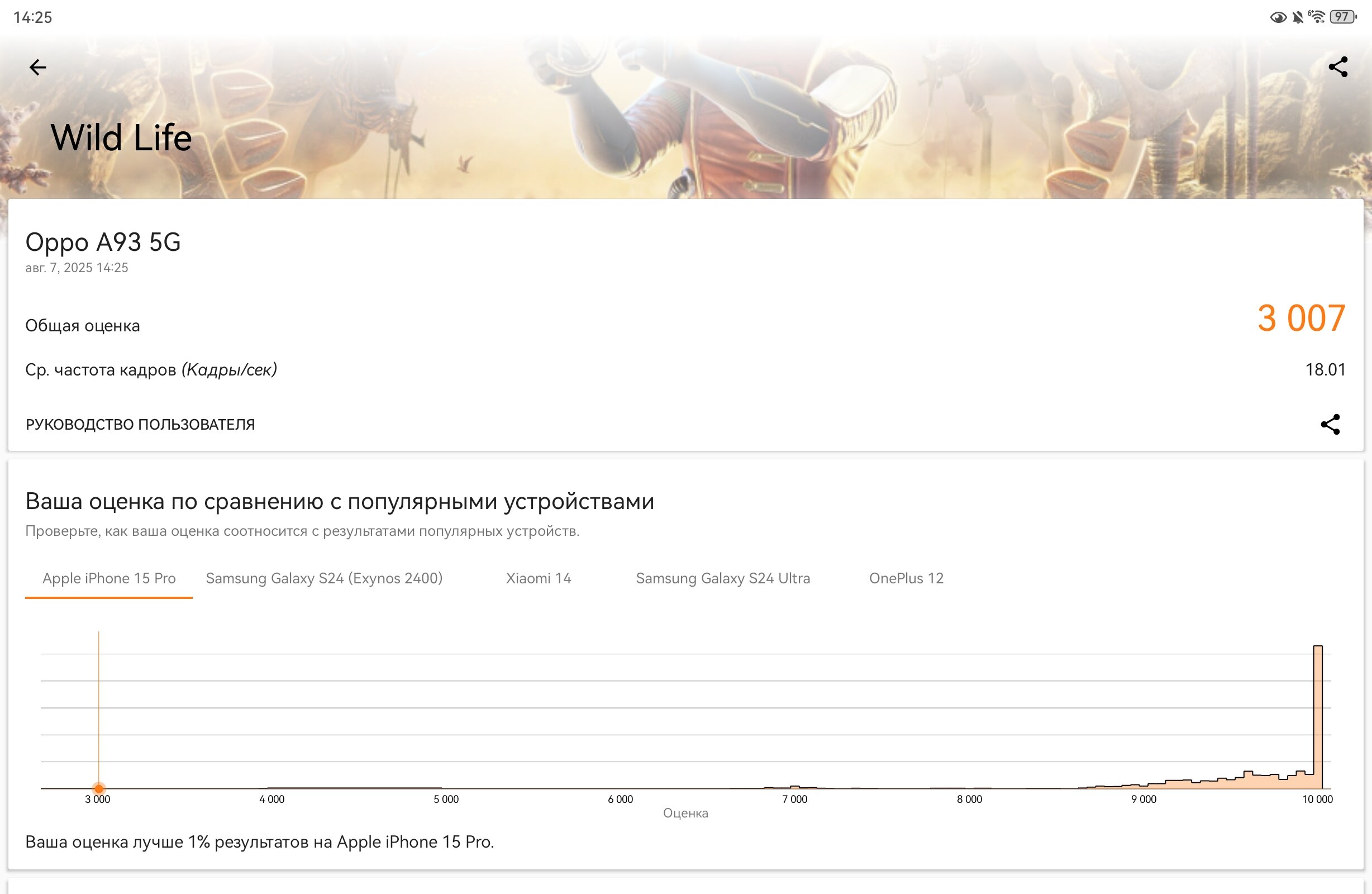Tap the Wild Life title
The width and height of the screenshot is (1372, 894).
point(121,138)
